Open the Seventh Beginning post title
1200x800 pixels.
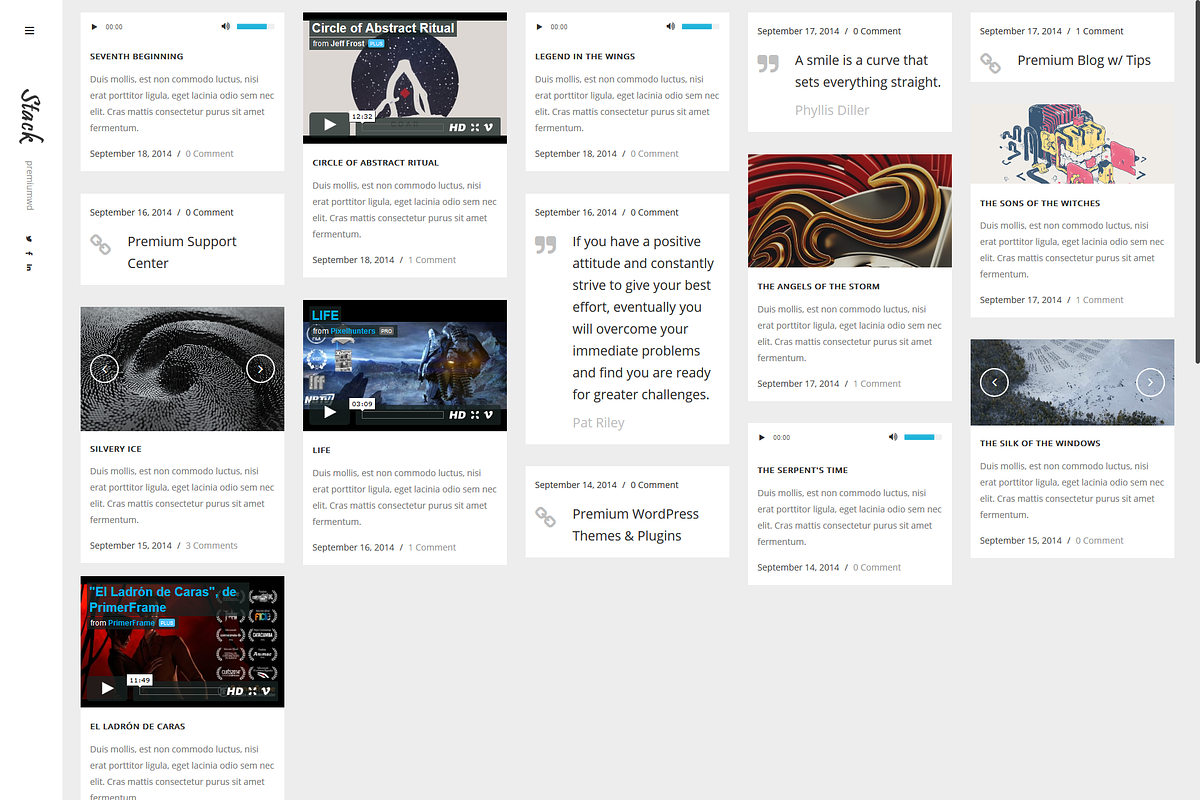point(136,57)
